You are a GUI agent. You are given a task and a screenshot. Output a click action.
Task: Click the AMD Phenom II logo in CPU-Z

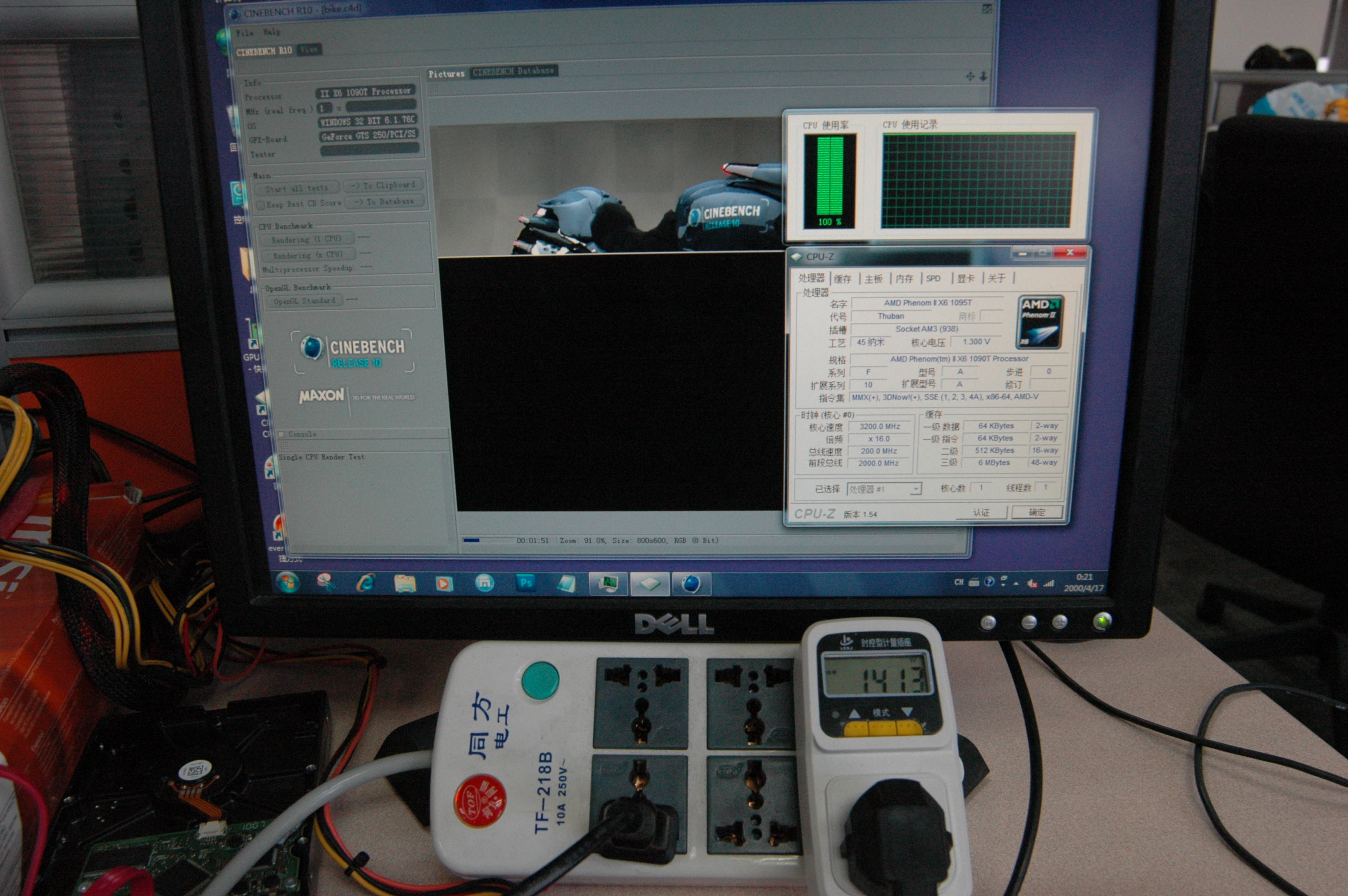[1039, 322]
